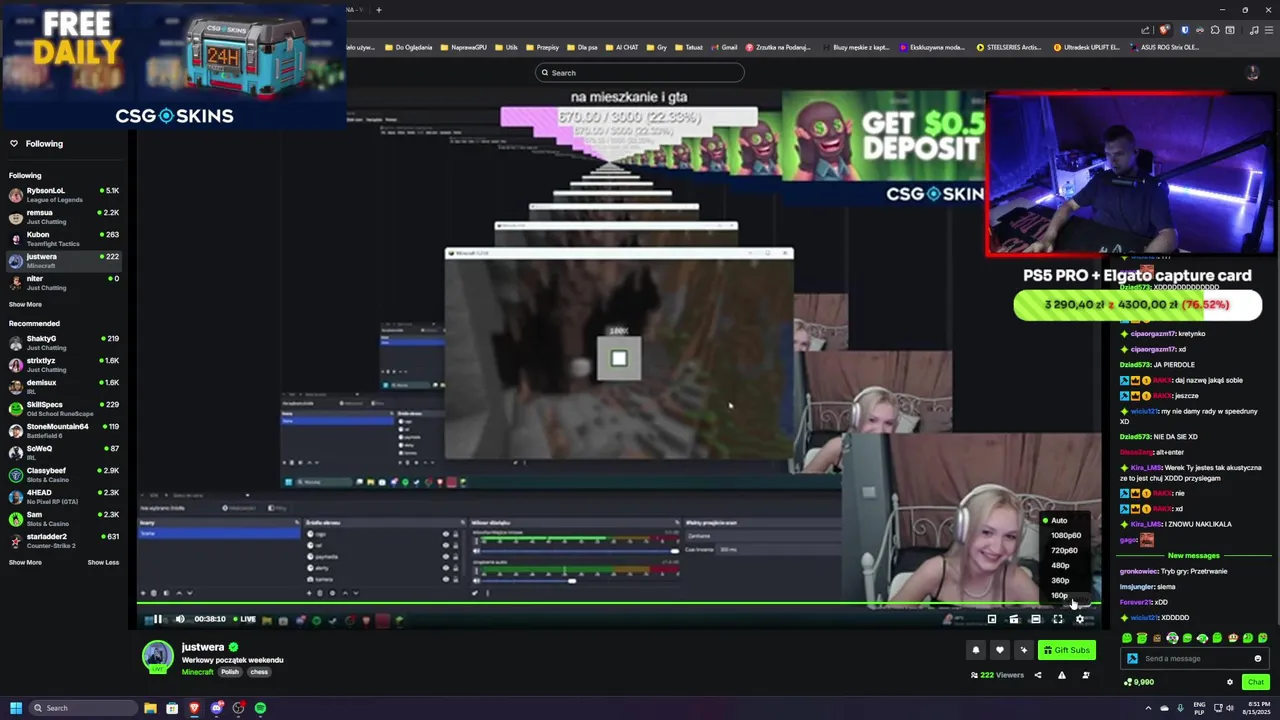Open Do Oglądania bookmarks folder
This screenshot has height=720, width=1280.
coord(409,47)
